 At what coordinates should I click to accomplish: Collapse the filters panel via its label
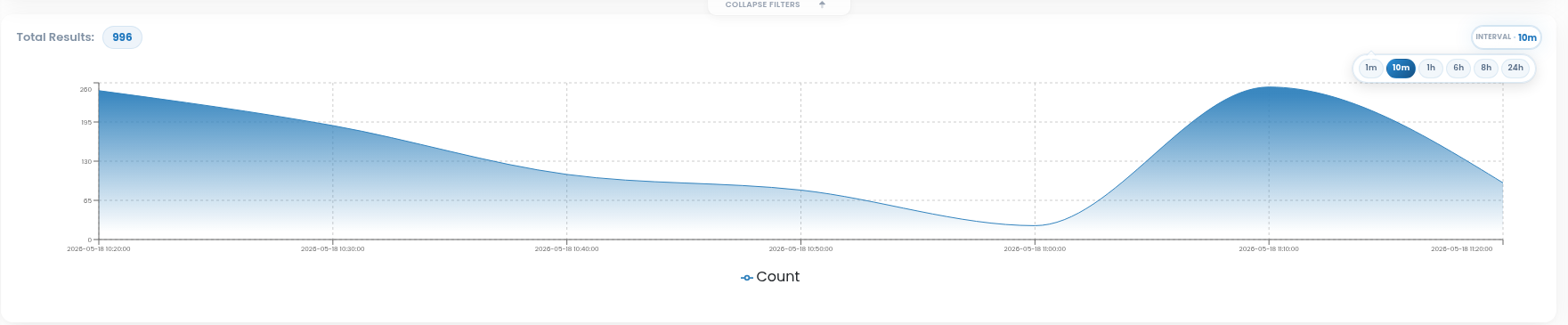point(762,4)
